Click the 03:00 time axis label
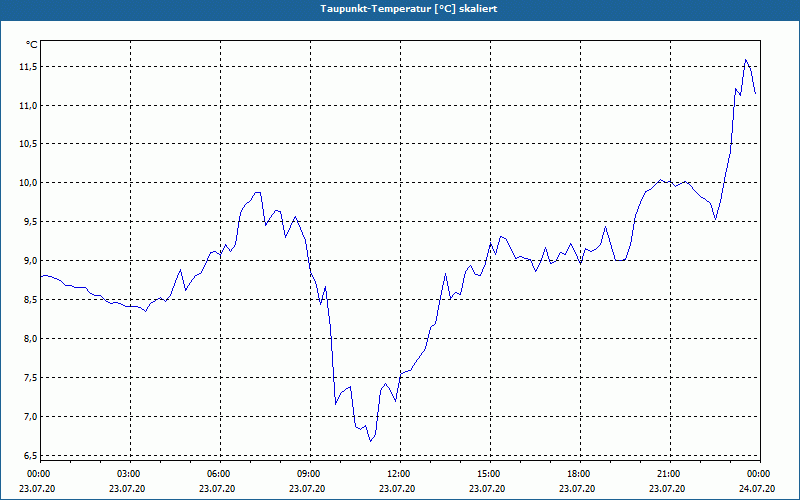This screenshot has height=500, width=800. tap(127, 474)
